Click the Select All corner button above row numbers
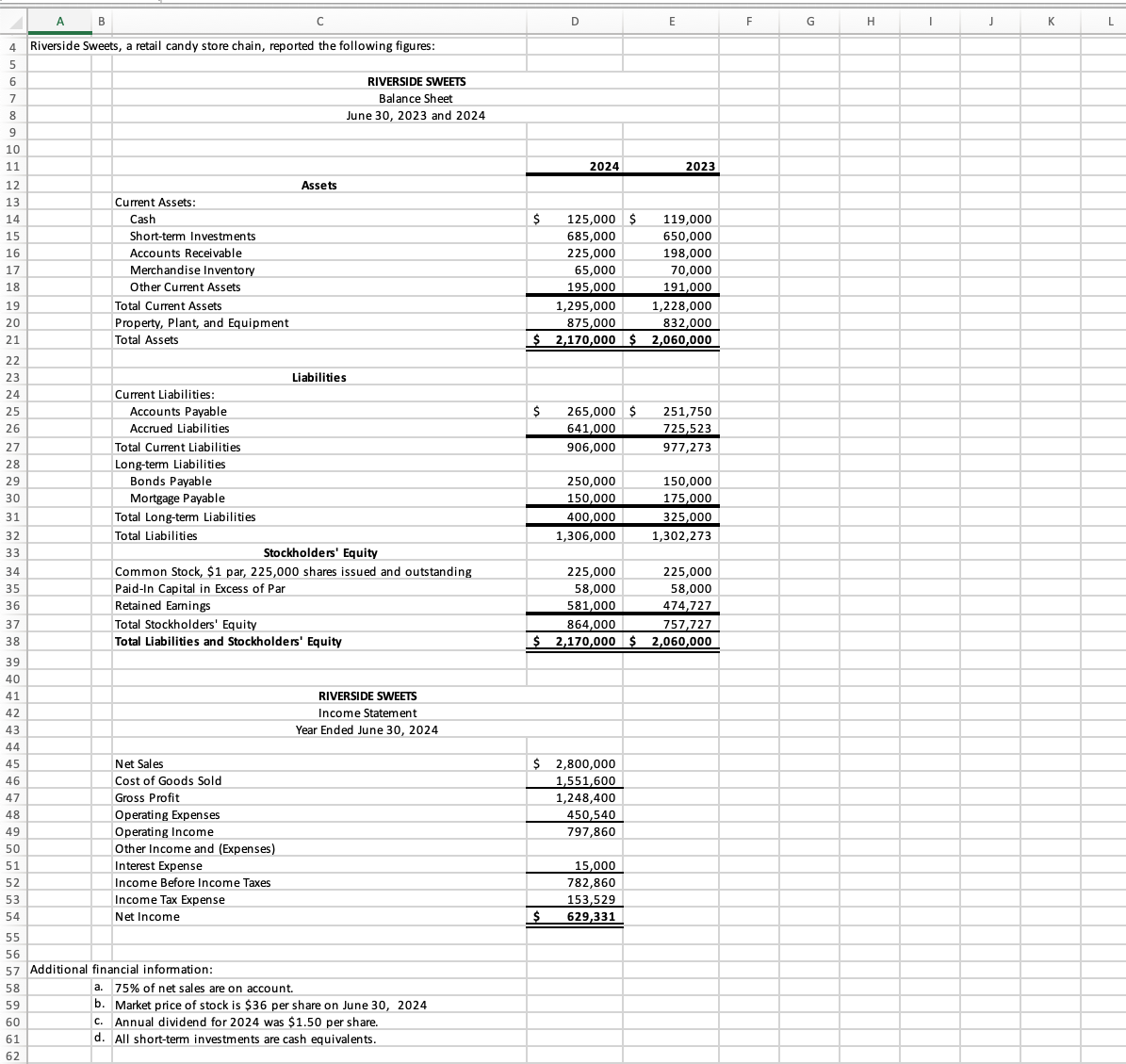Screen dimensions: 1126x1064 12,22
